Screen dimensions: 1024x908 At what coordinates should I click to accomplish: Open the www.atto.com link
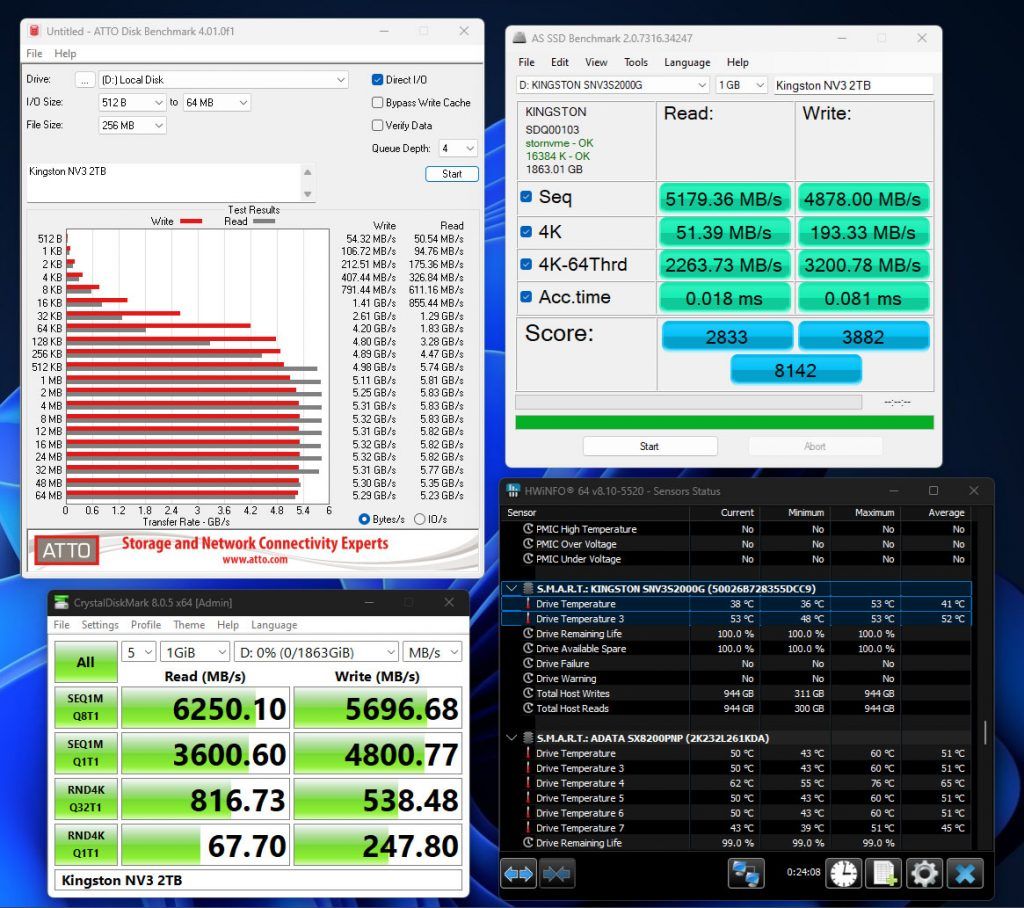[255, 559]
